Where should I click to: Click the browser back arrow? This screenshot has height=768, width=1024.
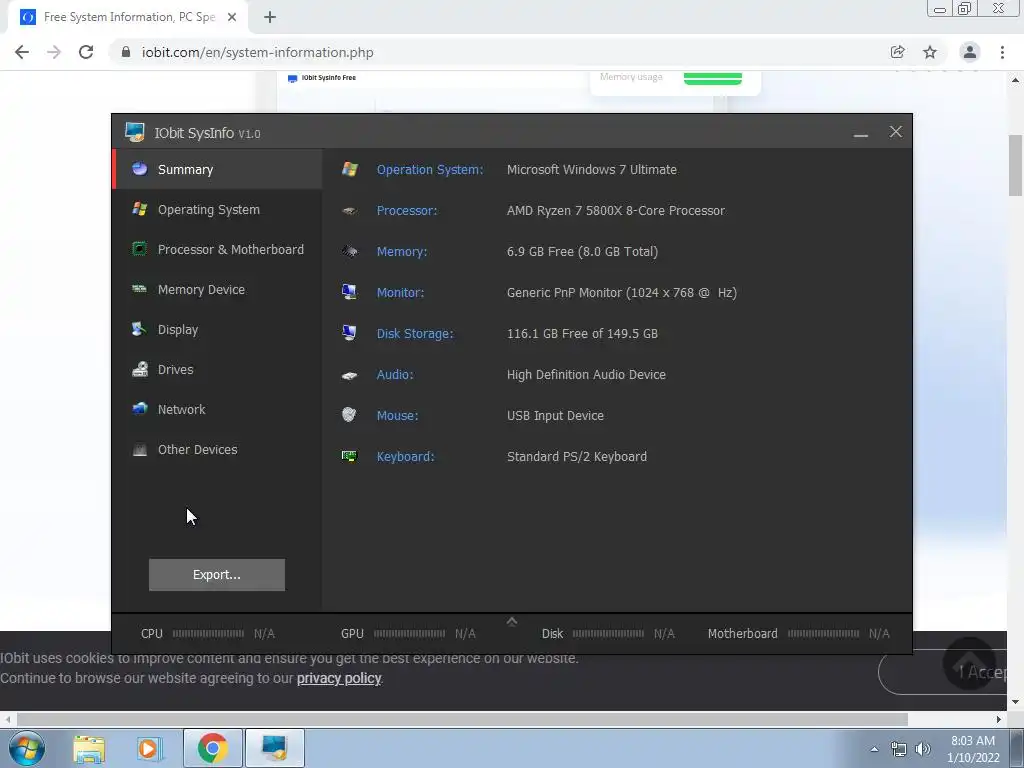click(22, 52)
